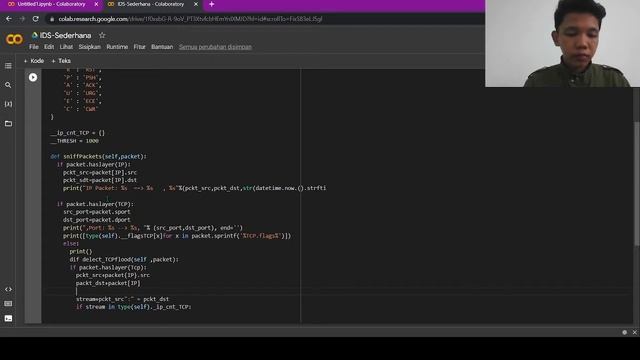Click the stream=pckt_src line
The height and width of the screenshot is (360, 640).
pyautogui.click(x=122, y=299)
